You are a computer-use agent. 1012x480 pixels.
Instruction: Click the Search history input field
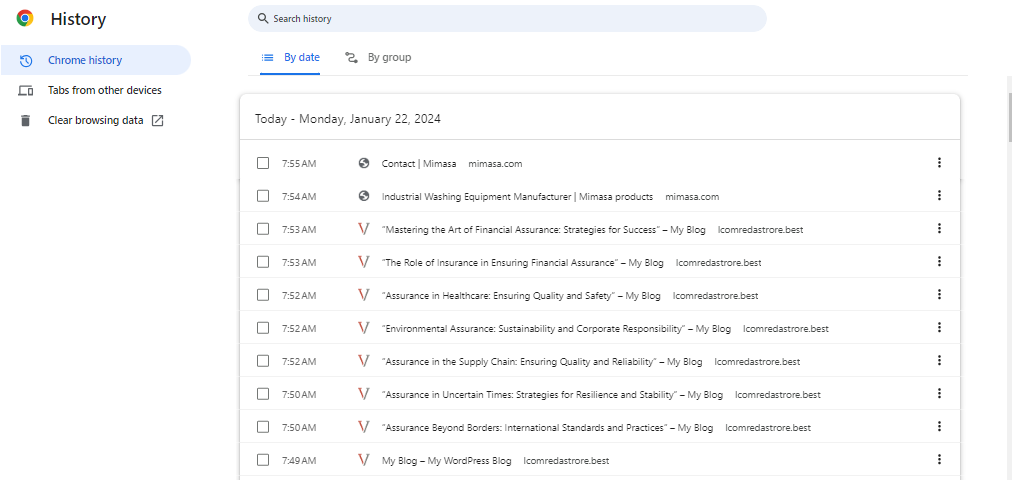click(x=510, y=19)
